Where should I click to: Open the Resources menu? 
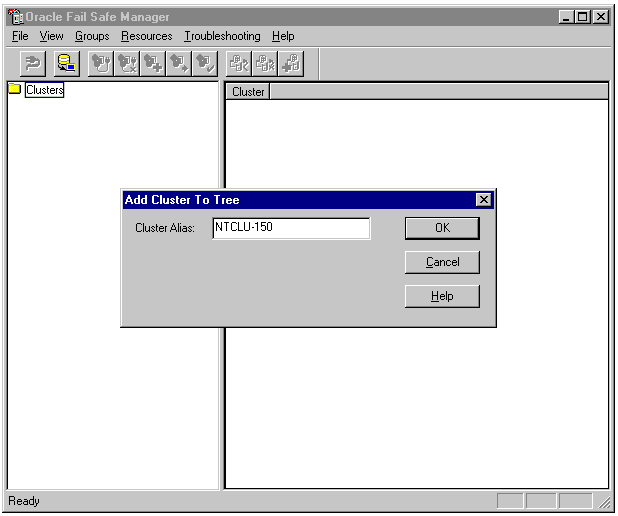coord(147,36)
